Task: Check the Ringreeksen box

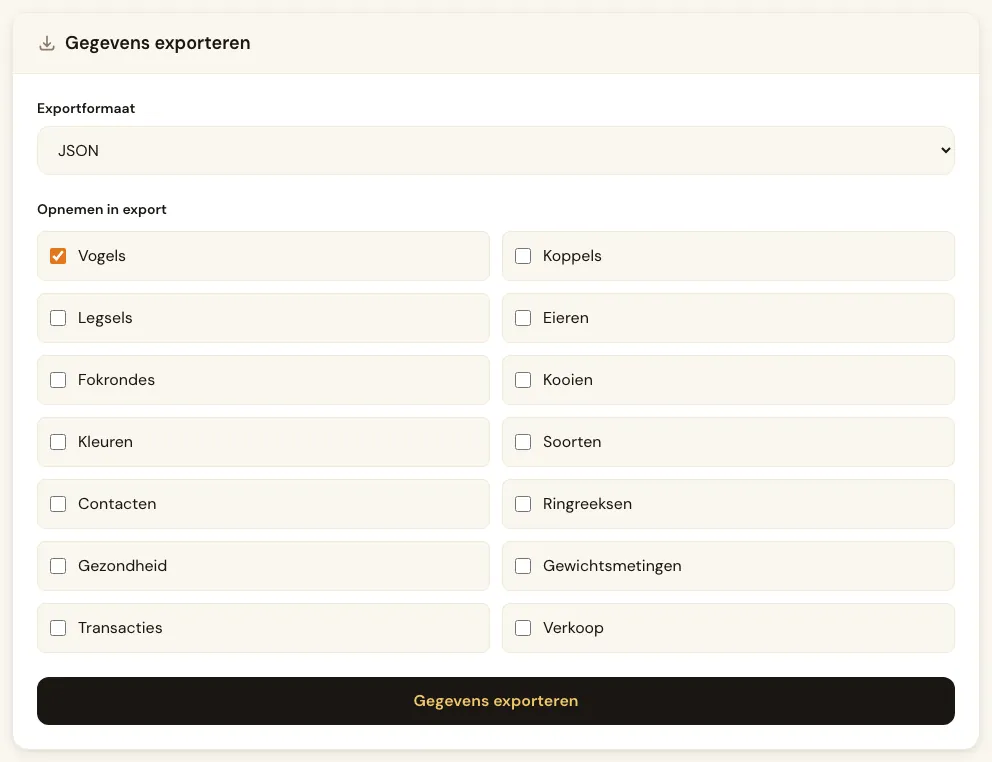Action: tap(523, 504)
